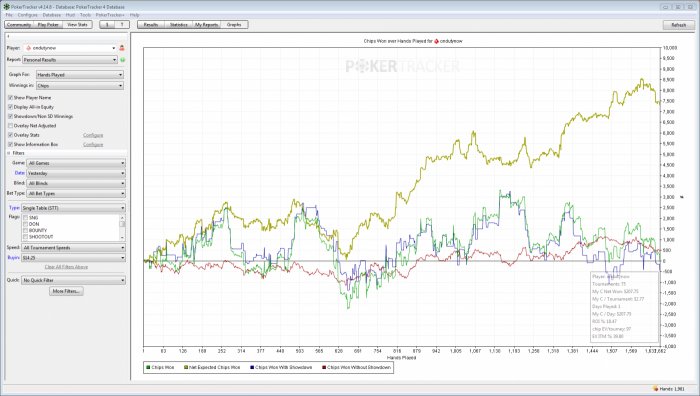Screen dimensions: 700x396
Task: Open the Hud menu
Action: tap(71, 15)
